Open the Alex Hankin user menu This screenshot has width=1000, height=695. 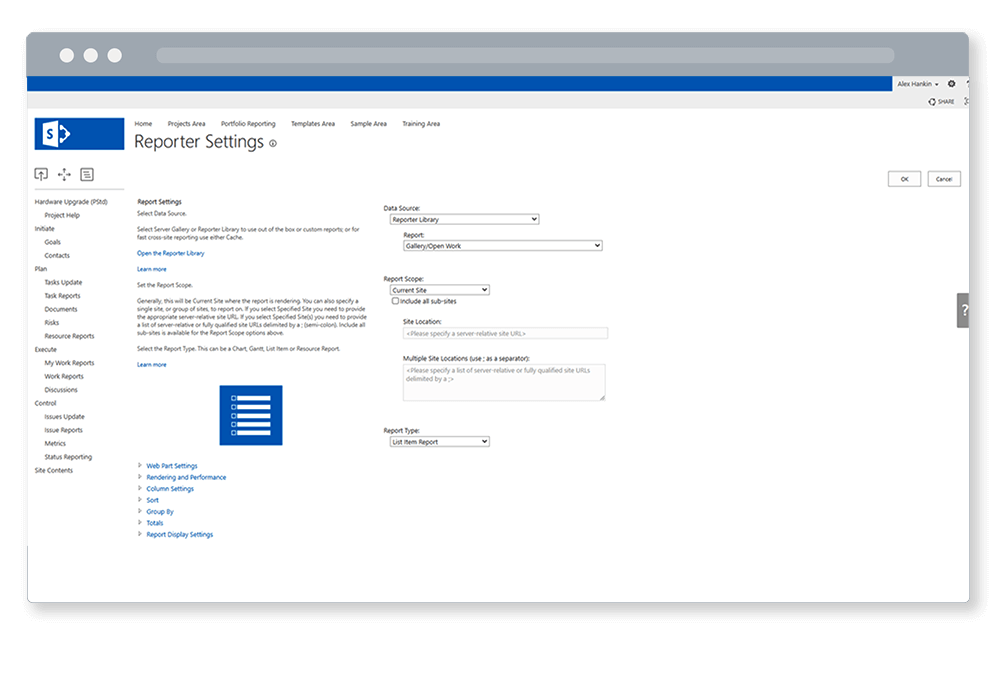pos(917,84)
